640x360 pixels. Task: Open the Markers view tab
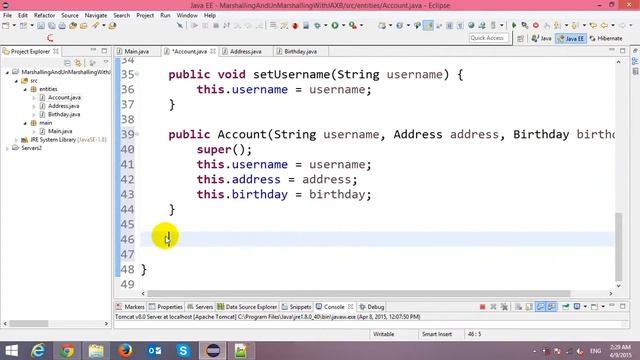pos(130,307)
